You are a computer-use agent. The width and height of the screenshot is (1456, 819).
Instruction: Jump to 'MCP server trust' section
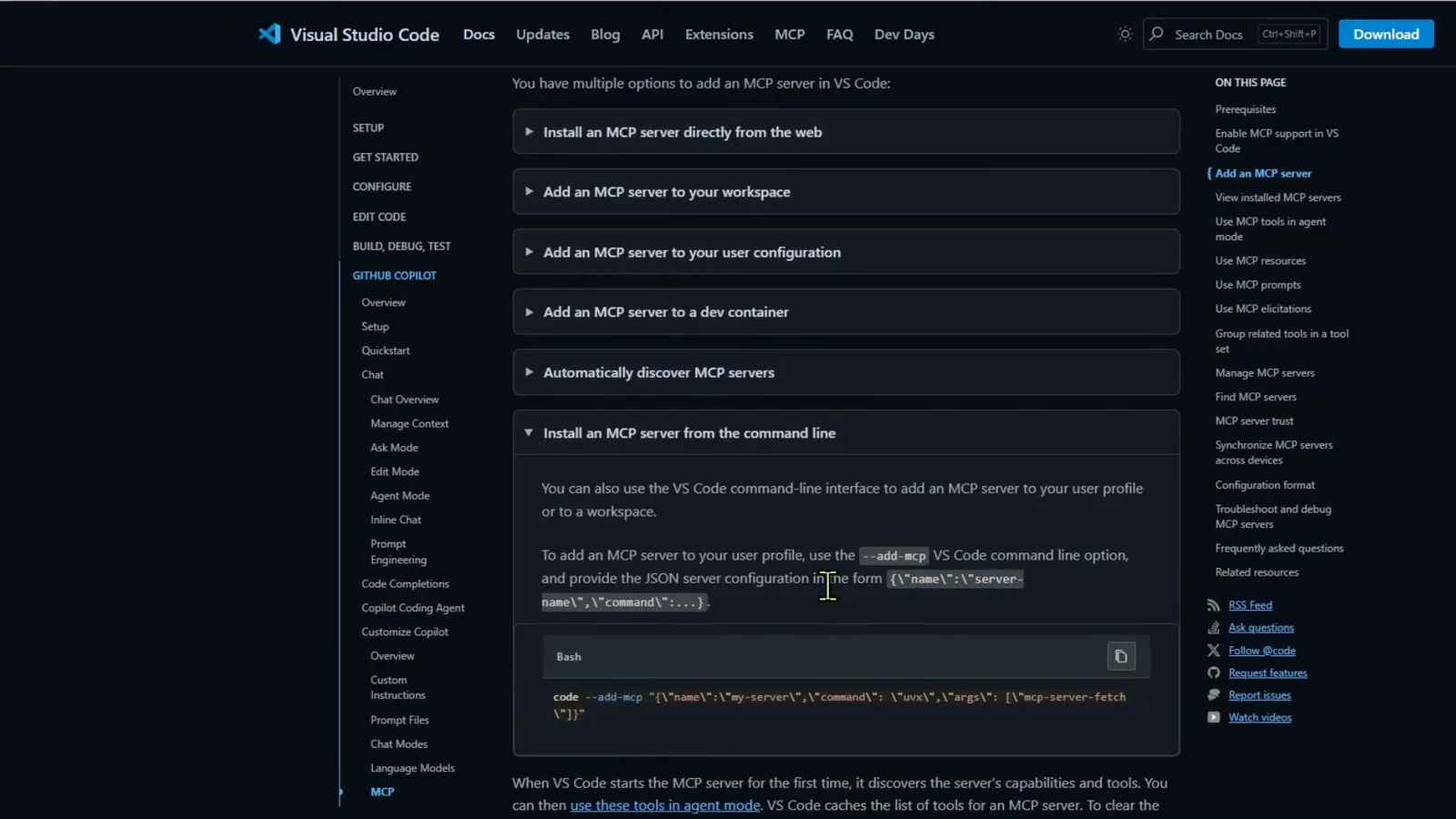click(x=1254, y=421)
